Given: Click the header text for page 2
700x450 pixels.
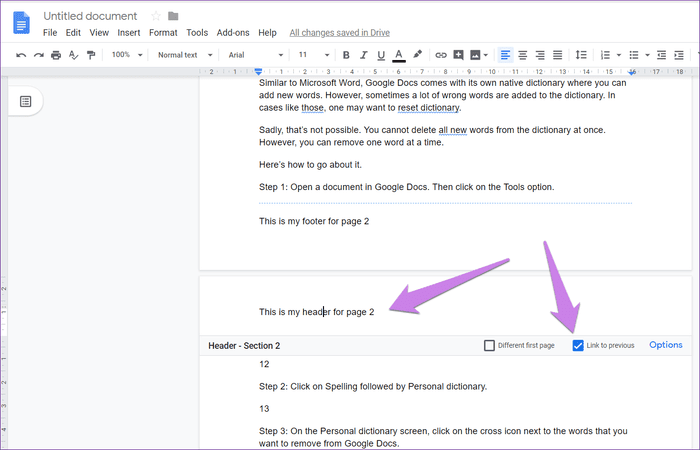Looking at the screenshot, I should coord(317,312).
